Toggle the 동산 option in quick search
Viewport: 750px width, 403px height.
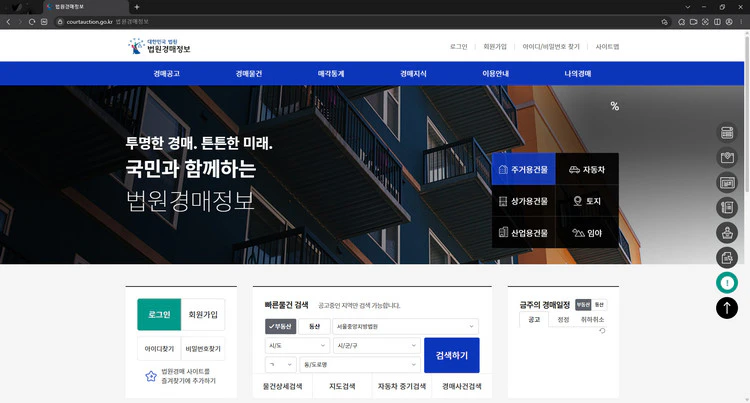click(314, 326)
